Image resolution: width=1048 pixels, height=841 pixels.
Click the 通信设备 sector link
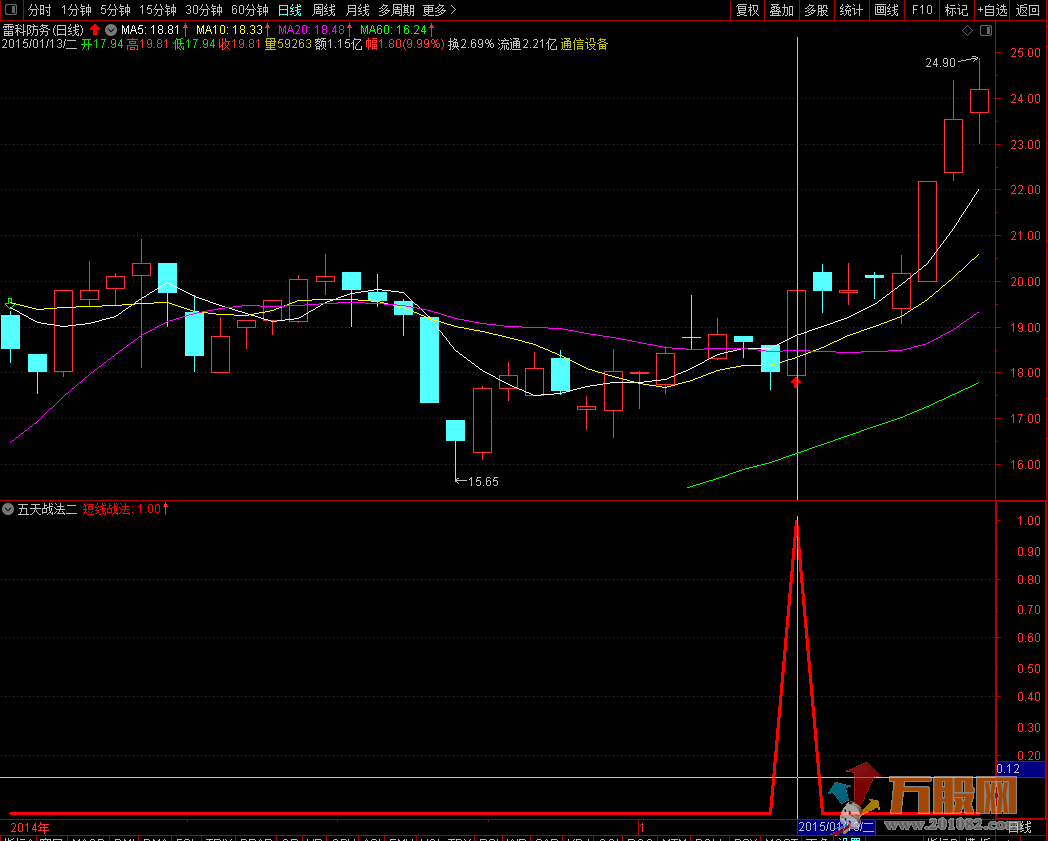[584, 44]
